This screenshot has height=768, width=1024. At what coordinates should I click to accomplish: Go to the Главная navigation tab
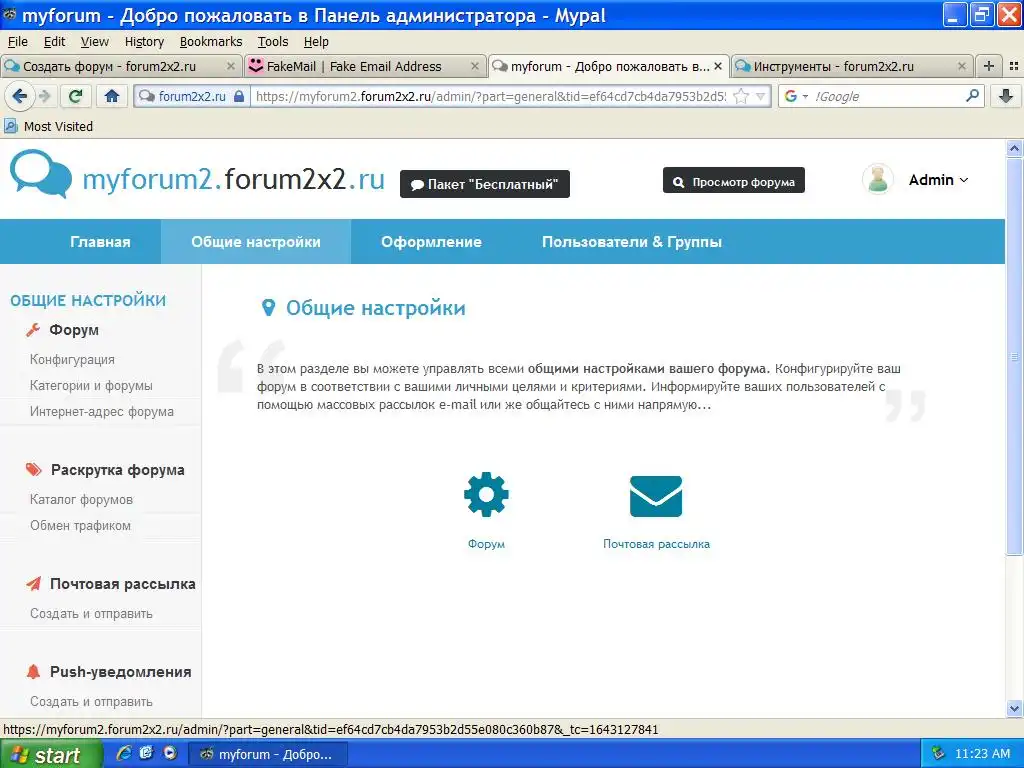(x=101, y=242)
